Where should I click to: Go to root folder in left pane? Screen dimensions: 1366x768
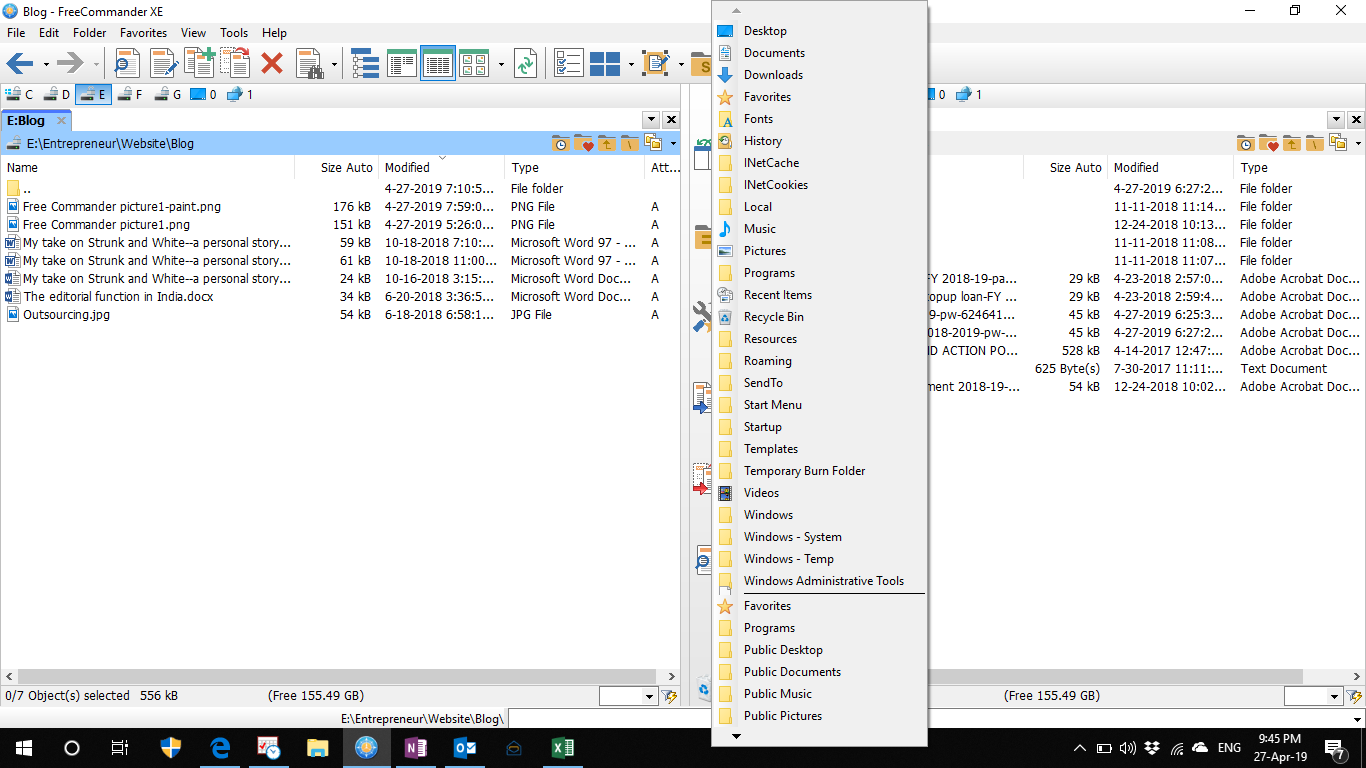629,144
